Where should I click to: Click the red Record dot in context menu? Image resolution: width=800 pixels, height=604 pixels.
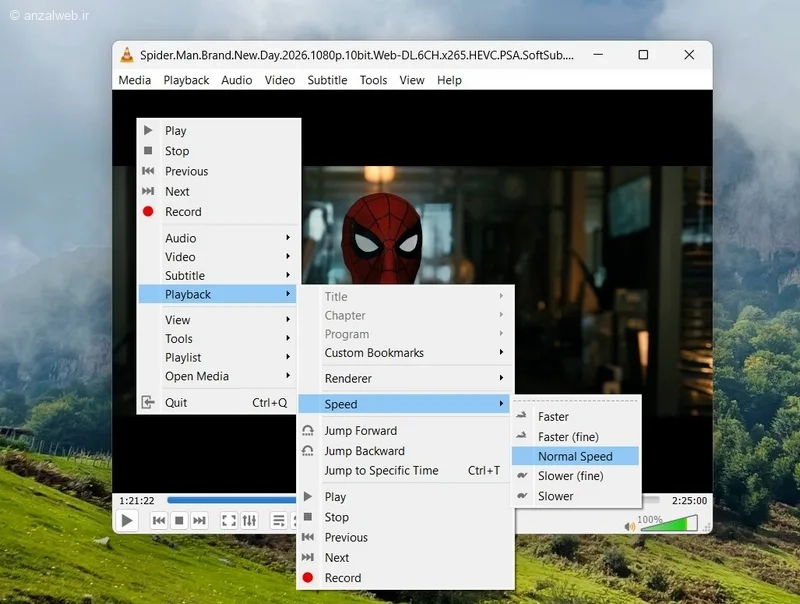148,211
